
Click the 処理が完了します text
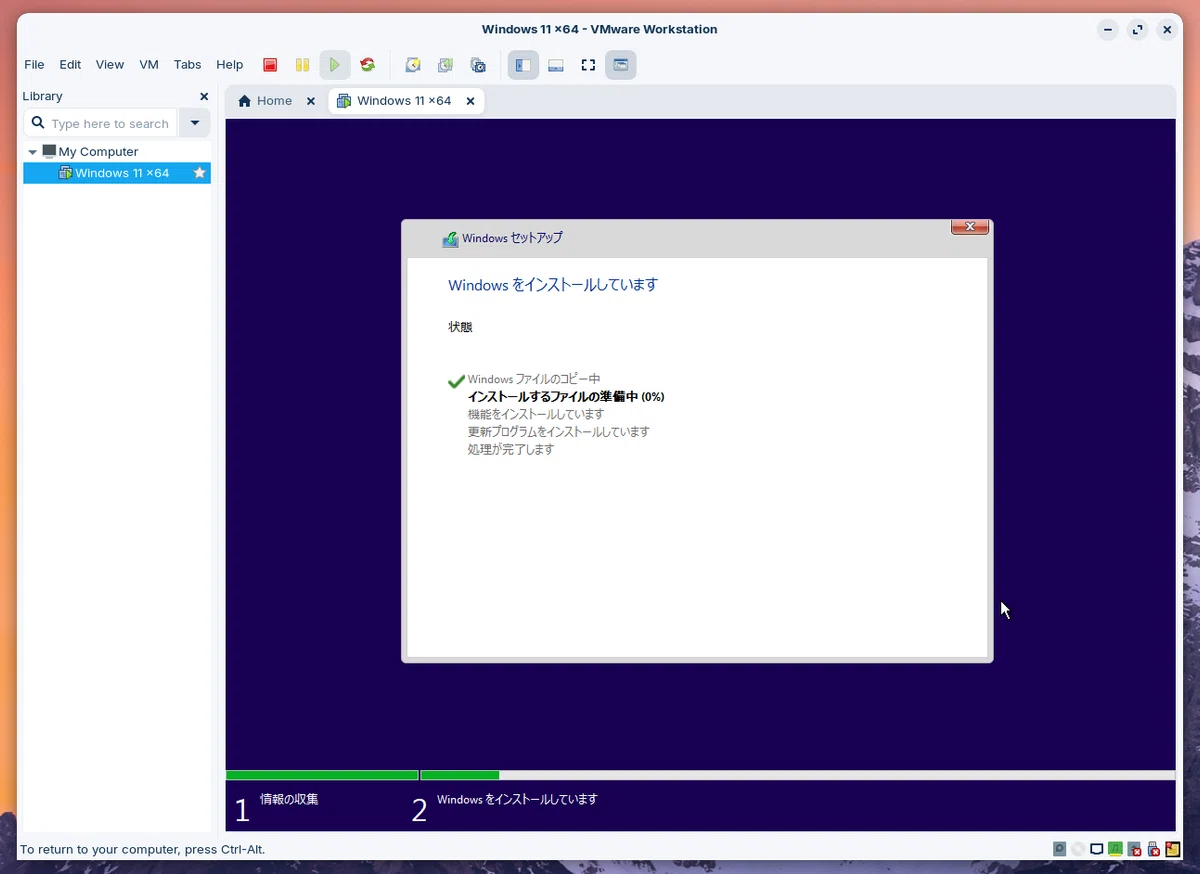(x=510, y=450)
